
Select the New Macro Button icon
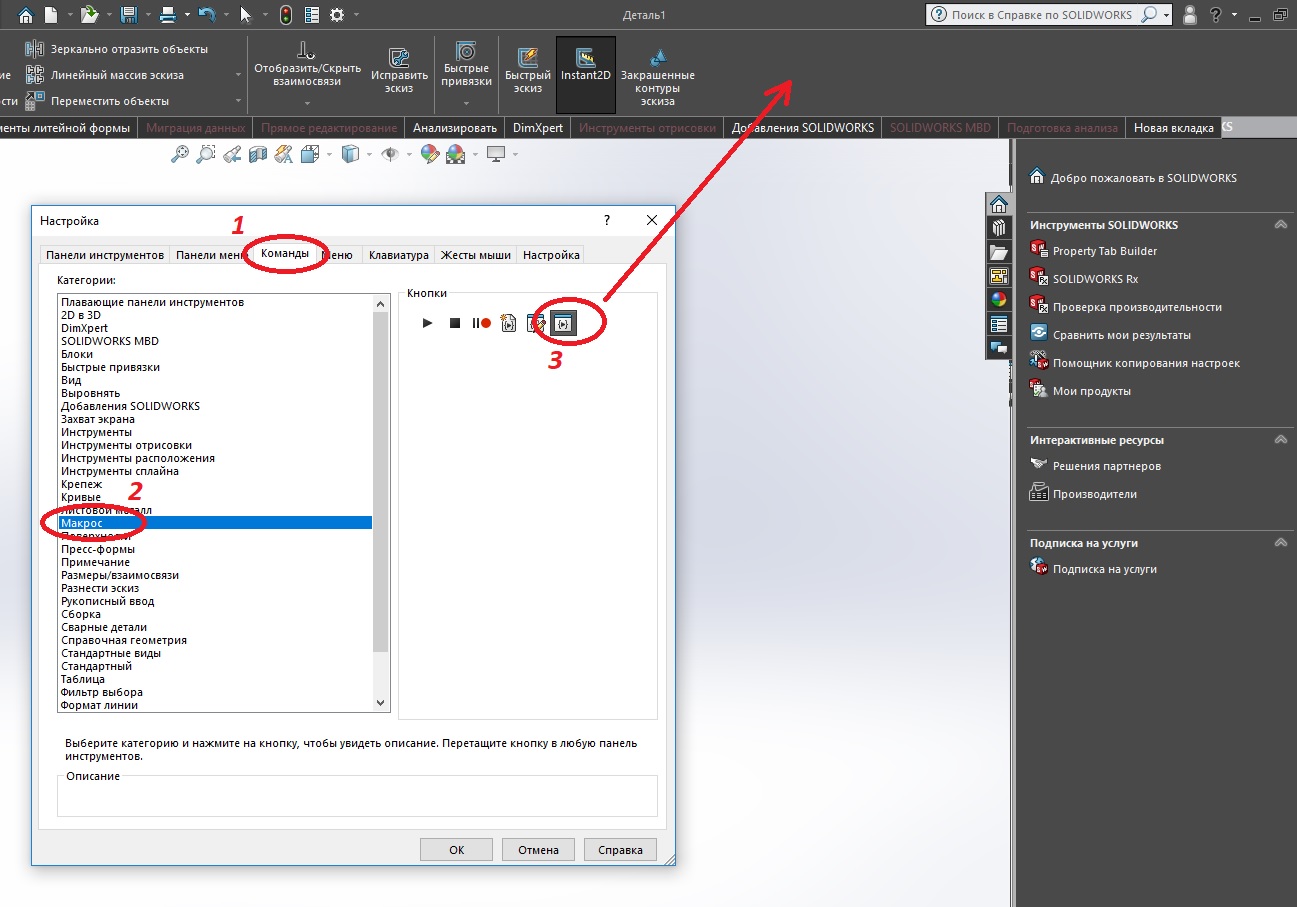point(564,323)
